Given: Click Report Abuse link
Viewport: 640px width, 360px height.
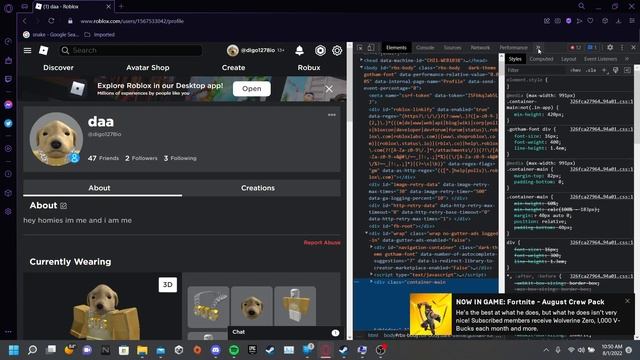Looking at the screenshot, I should (x=322, y=242).
